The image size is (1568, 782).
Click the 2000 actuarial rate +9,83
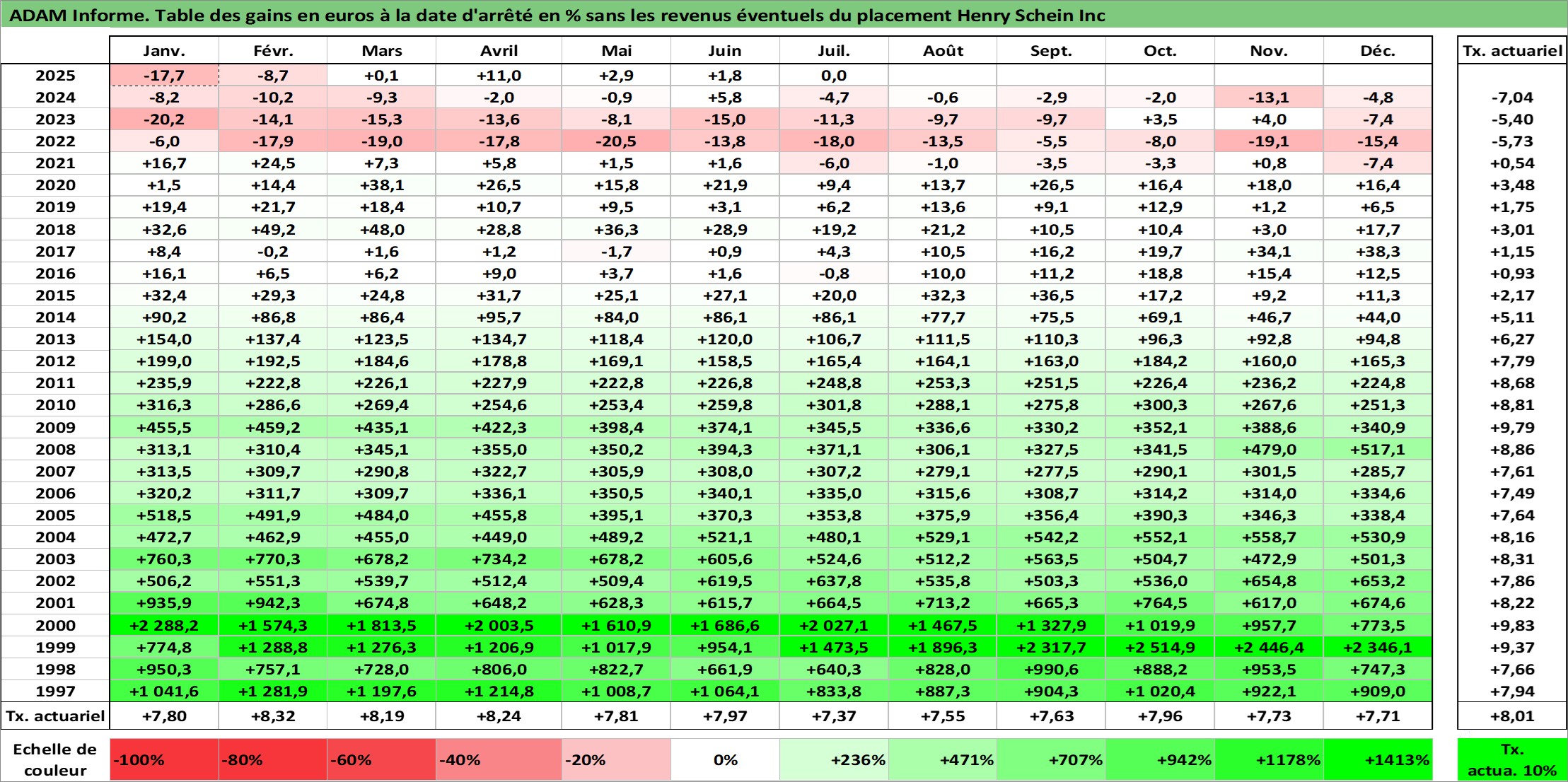click(x=1512, y=625)
